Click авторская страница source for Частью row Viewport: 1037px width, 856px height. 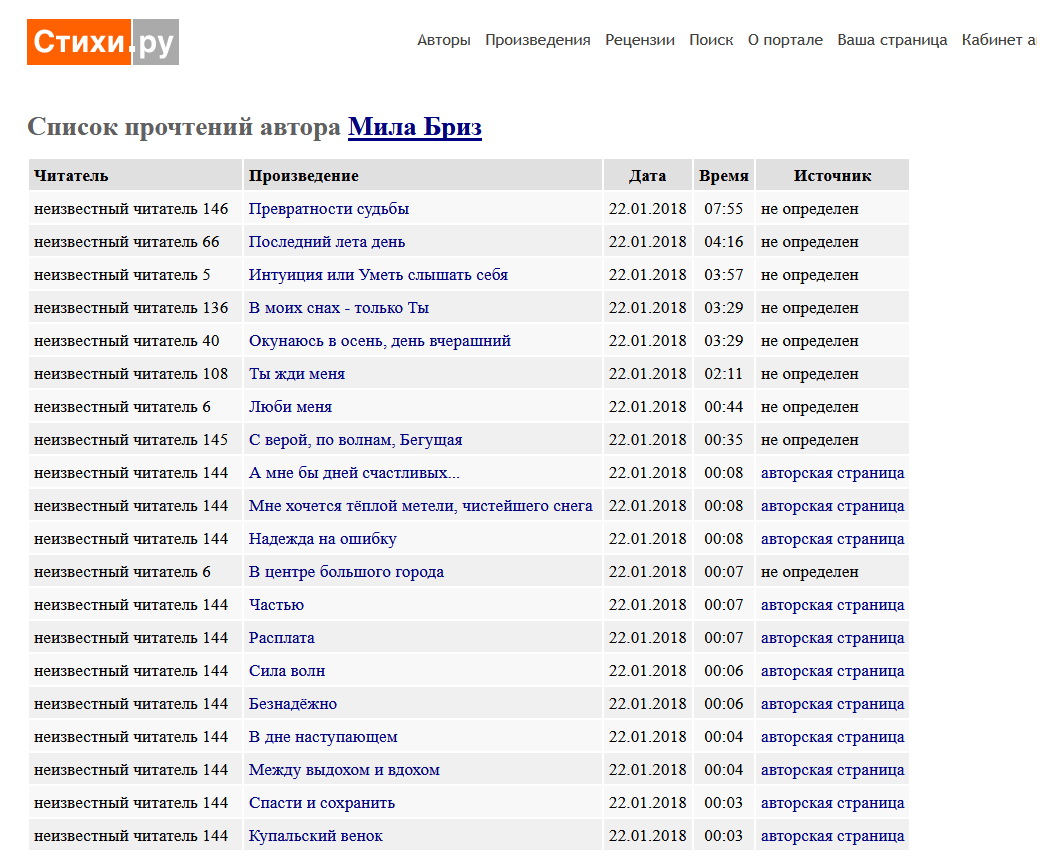tap(832, 605)
